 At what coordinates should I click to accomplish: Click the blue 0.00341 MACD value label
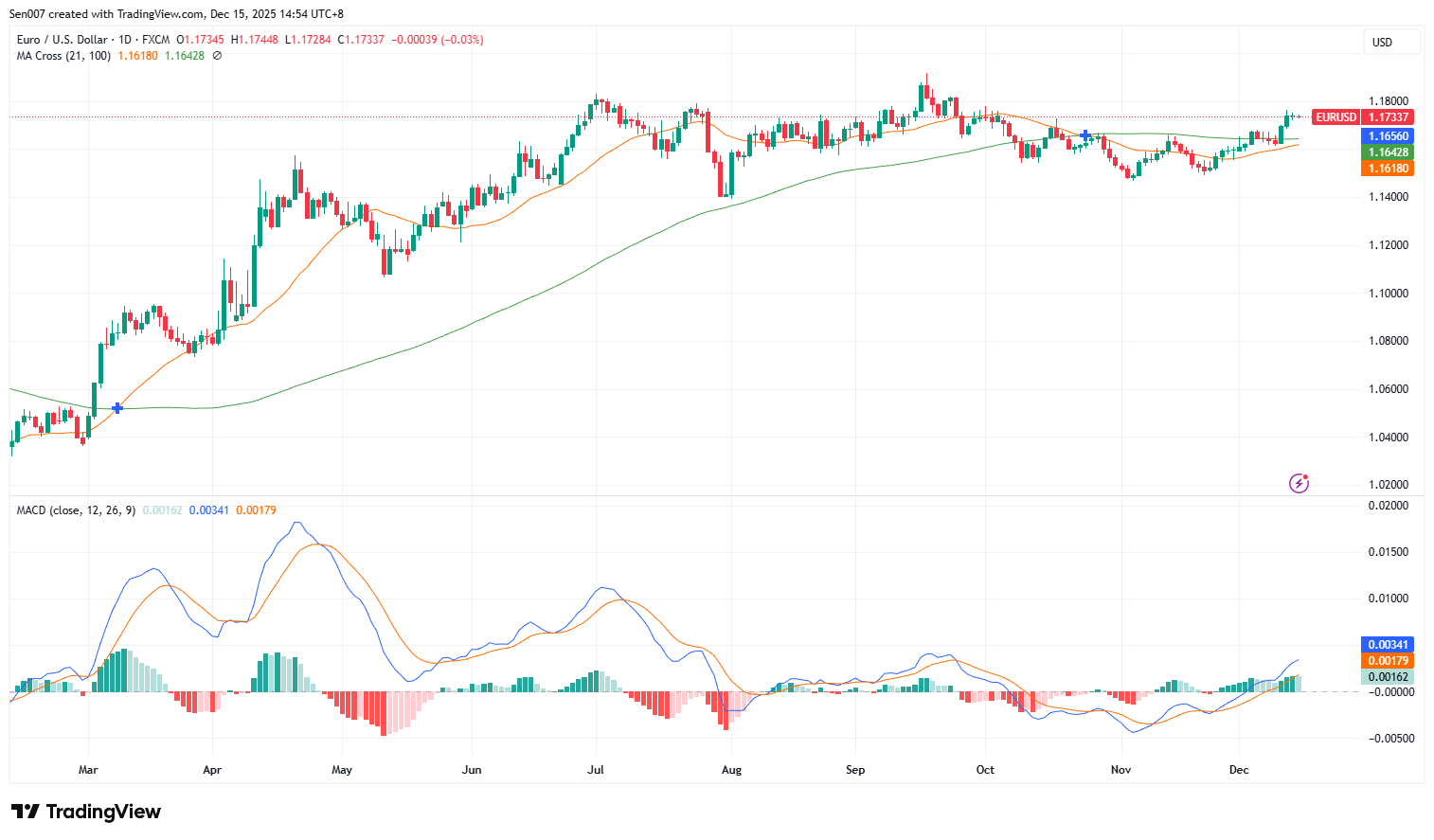1387,643
